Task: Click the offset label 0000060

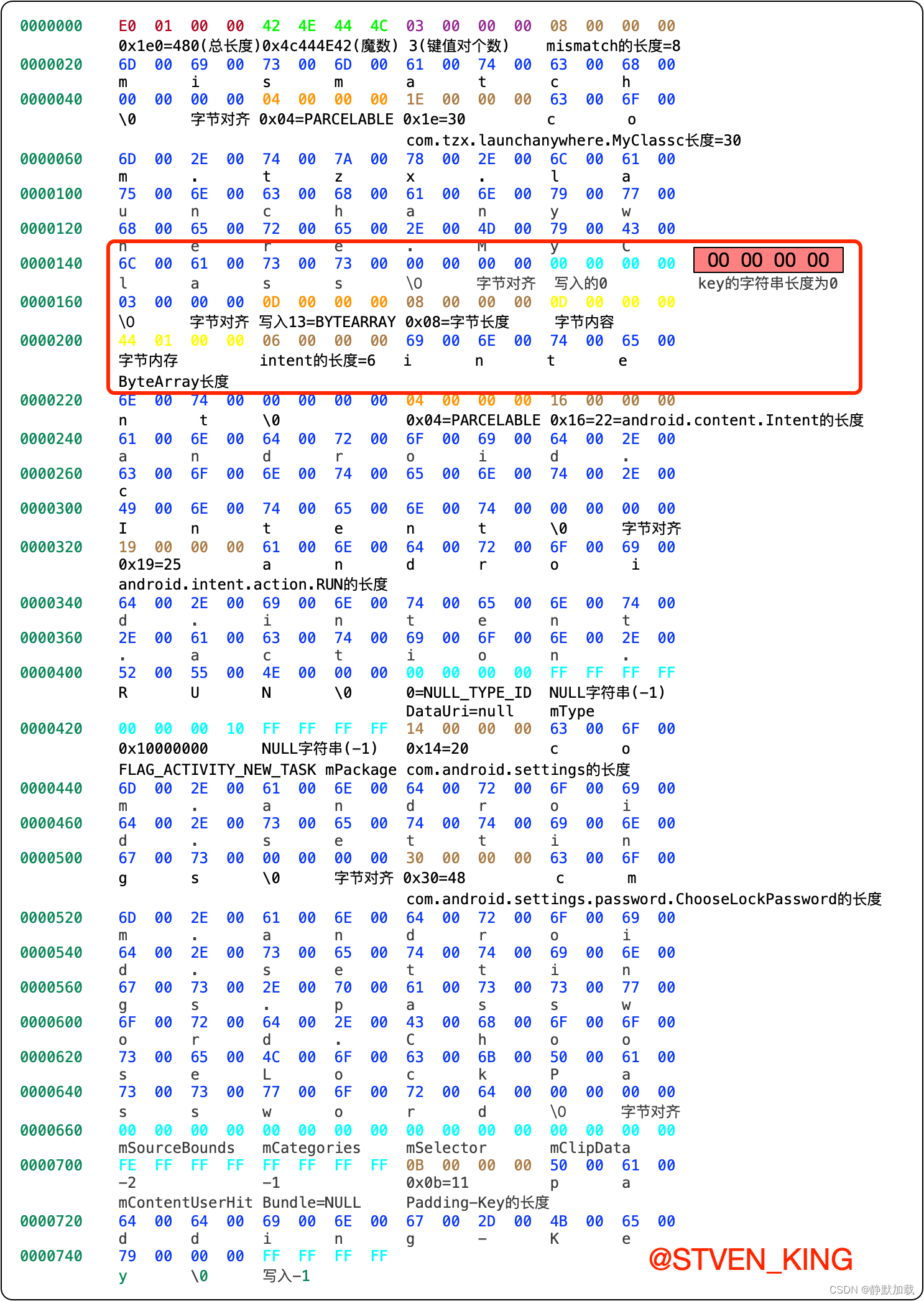Action: (x=51, y=159)
